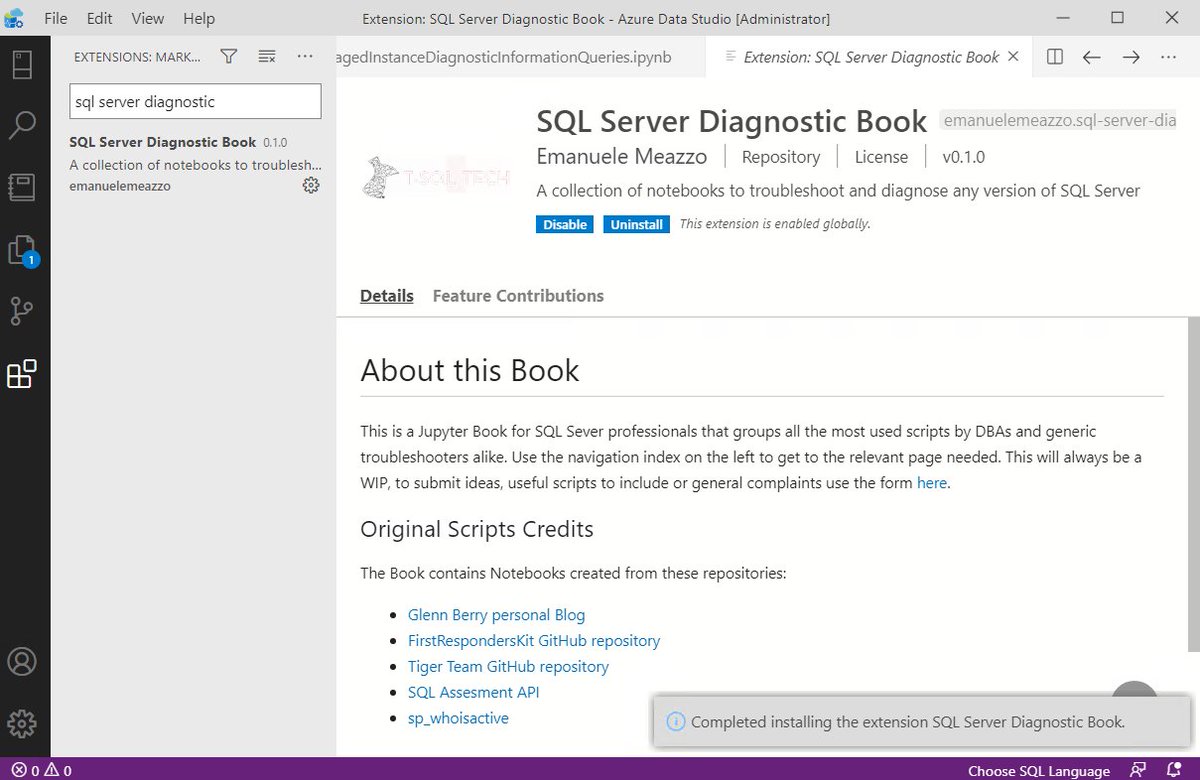This screenshot has width=1200, height=780.
Task: Open the Repository link
Action: [781, 157]
